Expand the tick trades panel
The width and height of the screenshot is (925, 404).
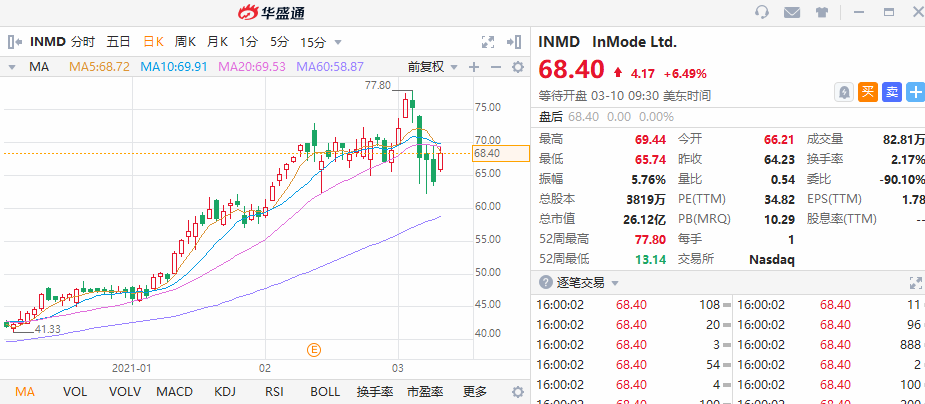(916, 283)
